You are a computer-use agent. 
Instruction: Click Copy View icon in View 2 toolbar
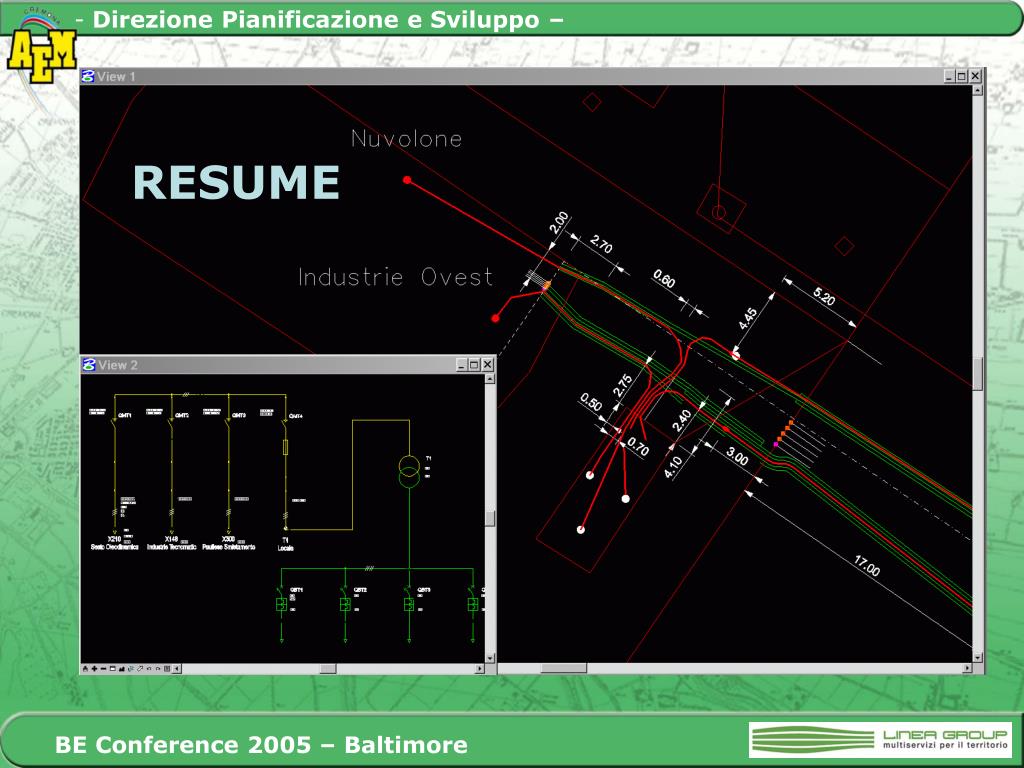[167, 669]
